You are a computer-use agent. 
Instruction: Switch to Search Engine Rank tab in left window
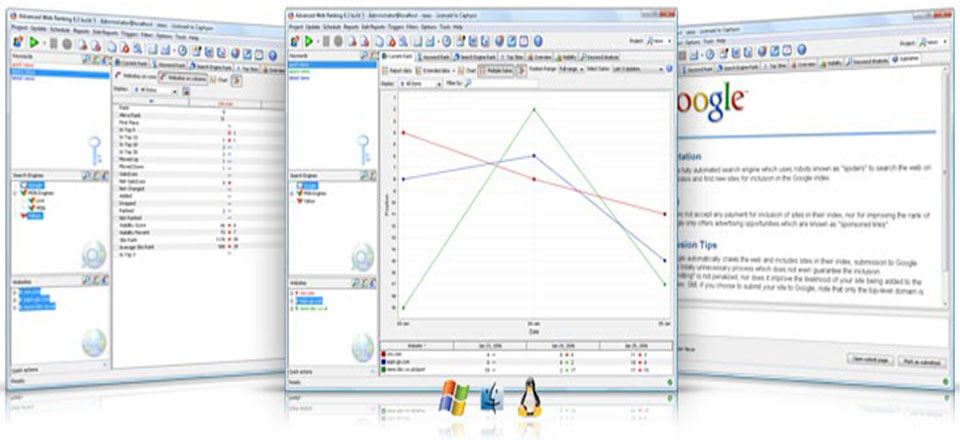click(211, 65)
